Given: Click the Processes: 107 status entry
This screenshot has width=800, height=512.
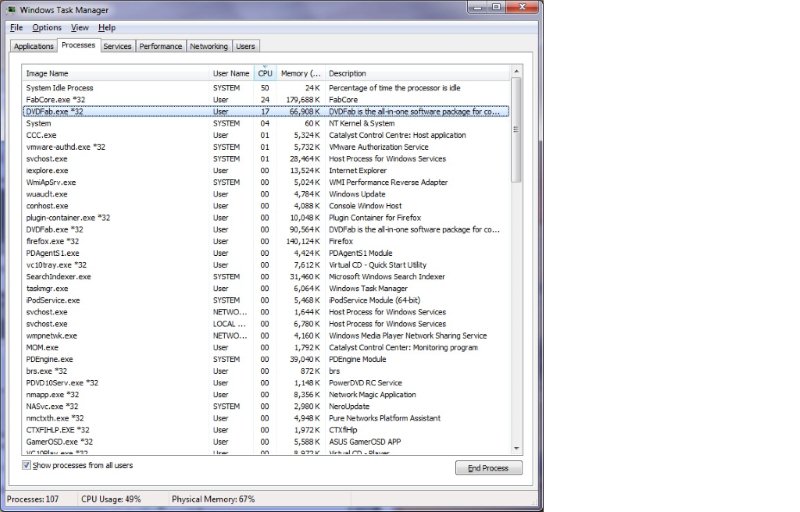Looking at the screenshot, I should pos(33,499).
